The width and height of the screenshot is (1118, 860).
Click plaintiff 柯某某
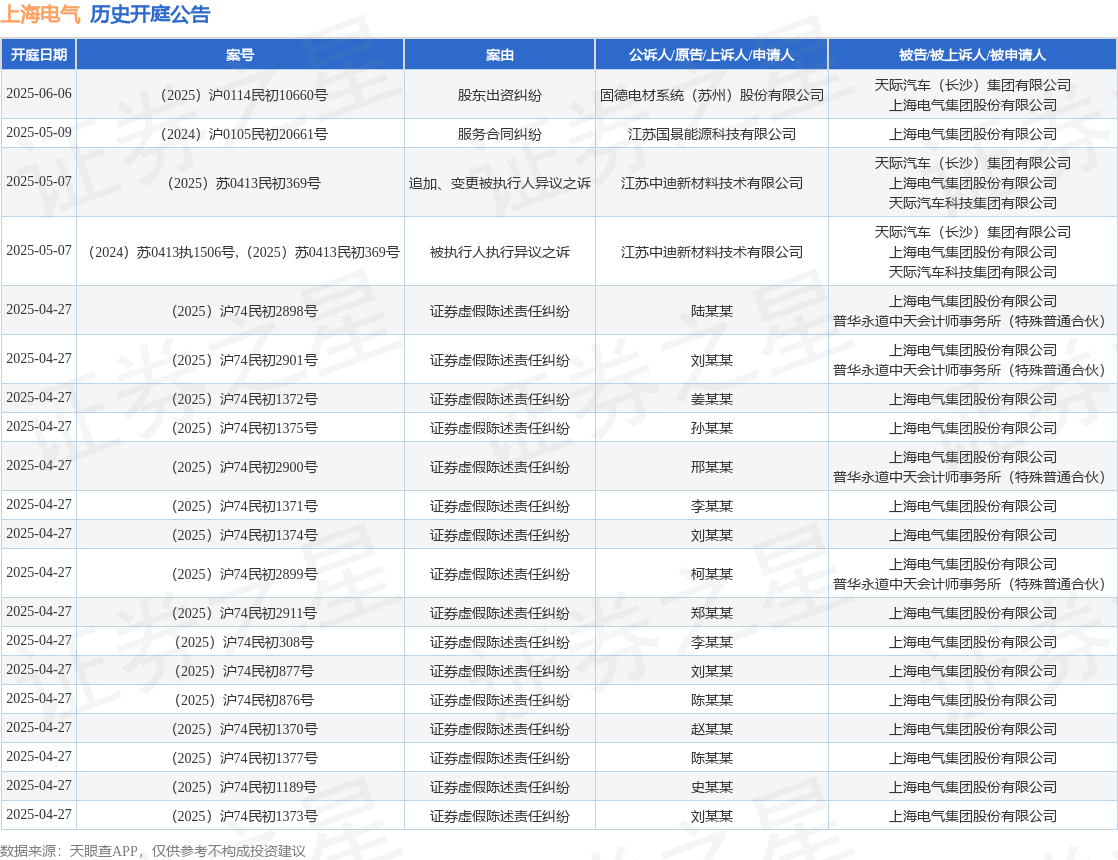click(x=712, y=575)
